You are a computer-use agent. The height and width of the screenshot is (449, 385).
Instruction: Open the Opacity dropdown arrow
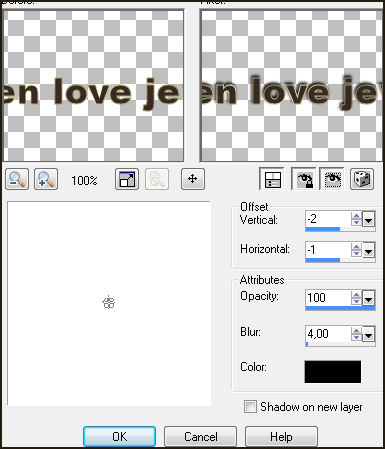369,298
